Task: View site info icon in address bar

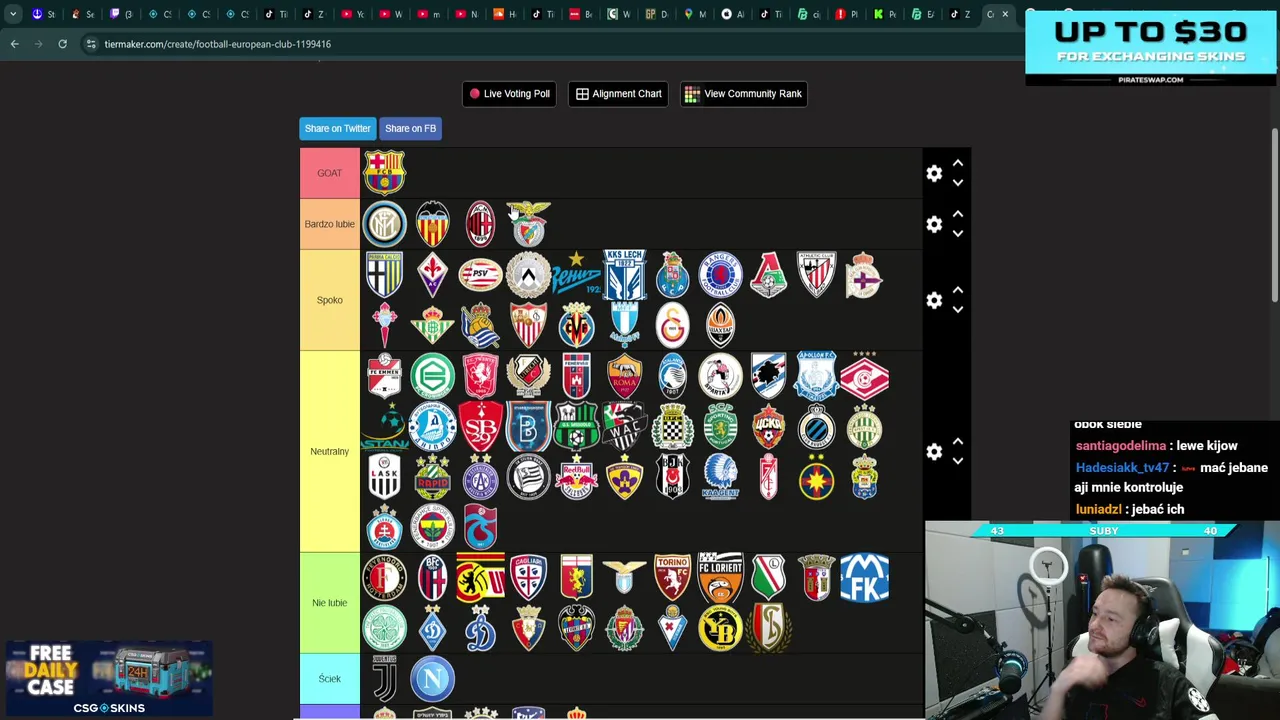Action: click(90, 44)
